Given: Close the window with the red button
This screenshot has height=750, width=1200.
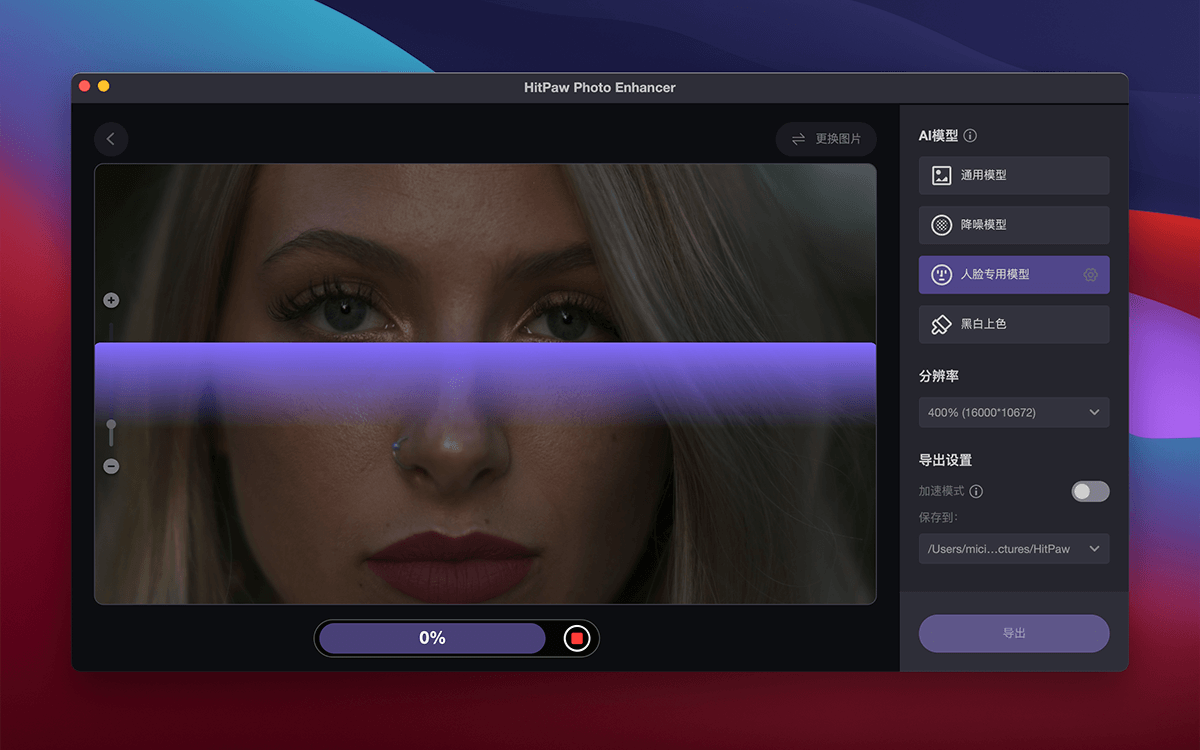Looking at the screenshot, I should (x=85, y=87).
